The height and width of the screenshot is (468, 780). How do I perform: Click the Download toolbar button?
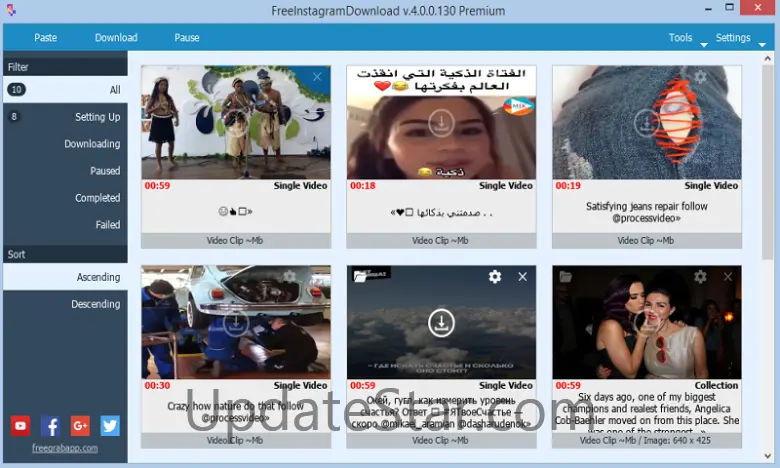pos(116,38)
